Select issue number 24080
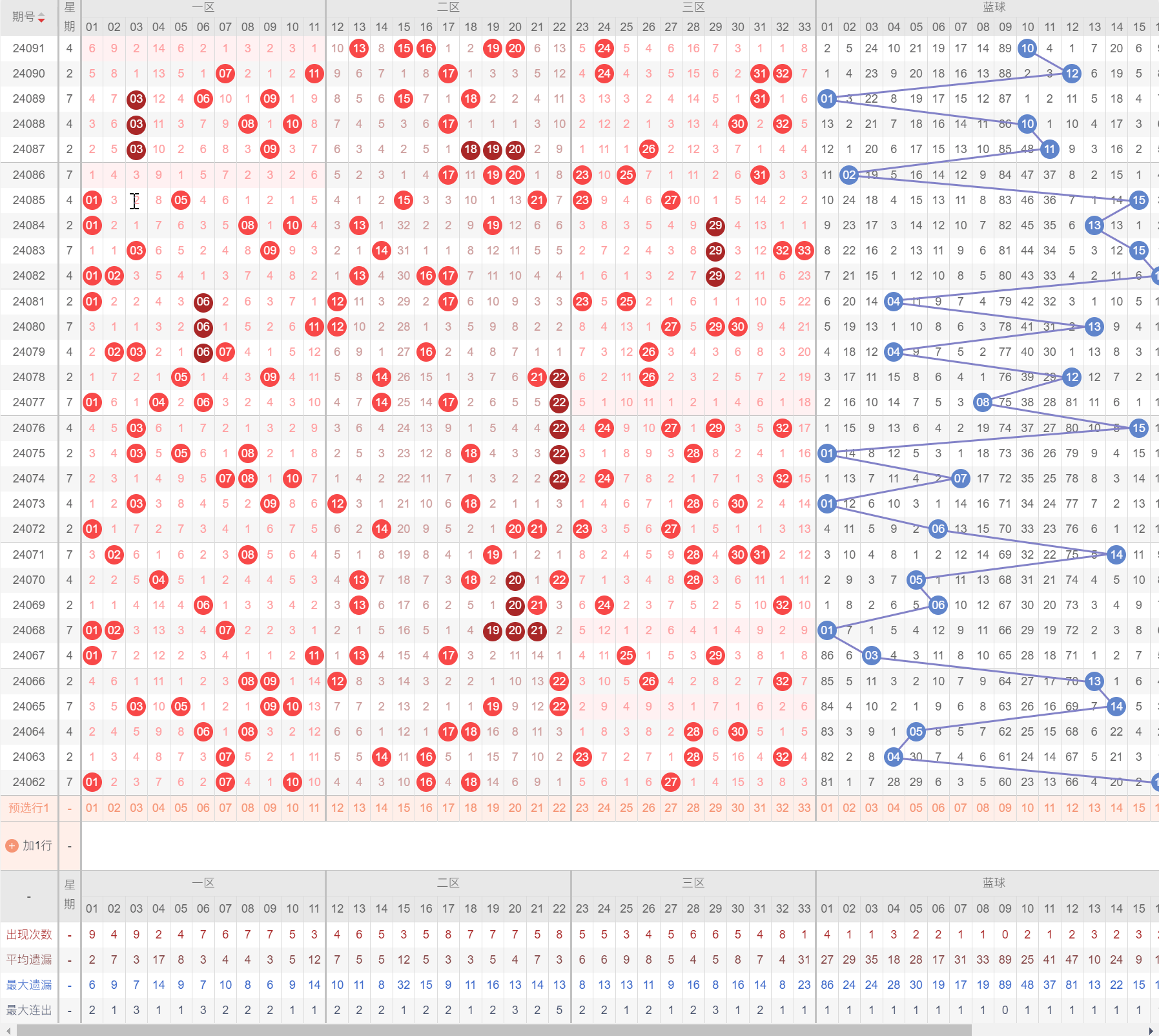 tap(29, 327)
